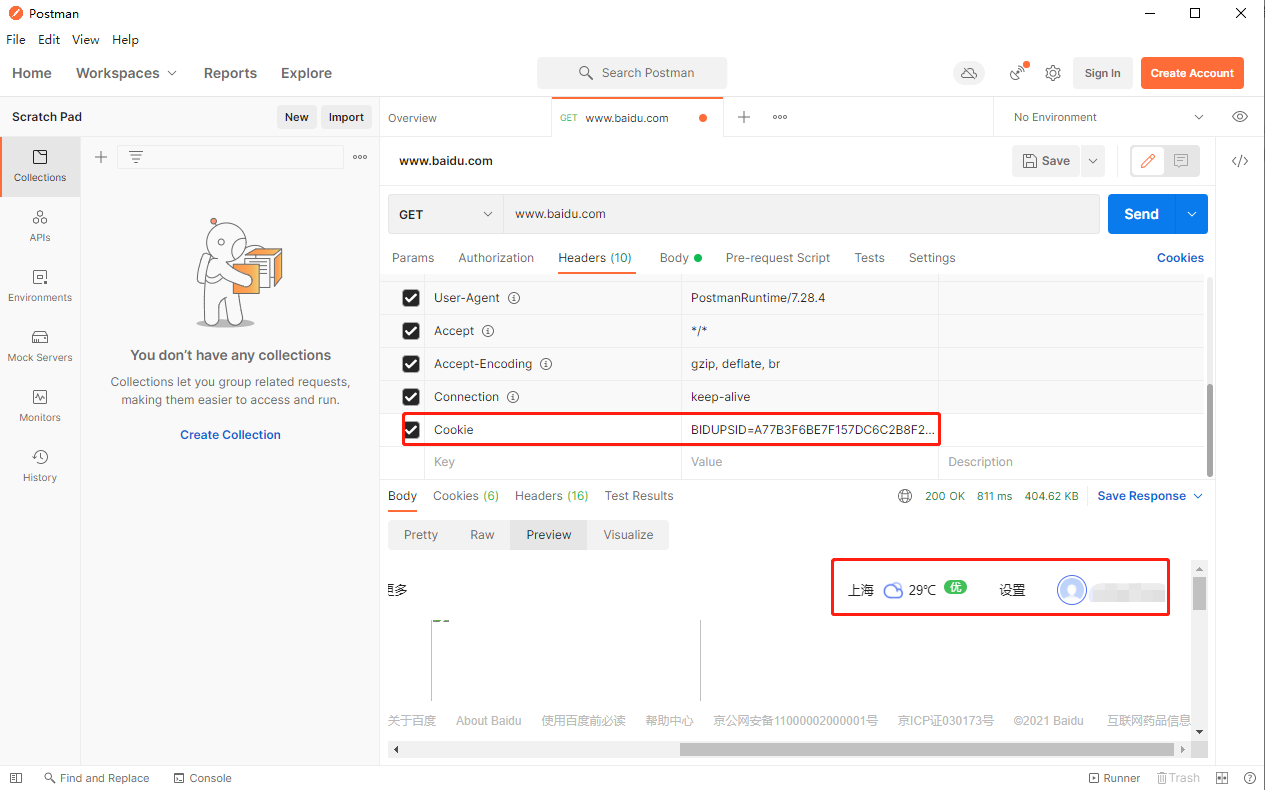
Task: Click Accept-Encoding header info icon
Action: 546,364
